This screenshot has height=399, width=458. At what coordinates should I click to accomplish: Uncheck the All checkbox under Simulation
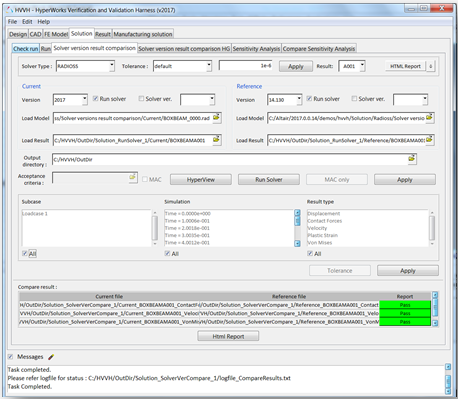(x=167, y=254)
